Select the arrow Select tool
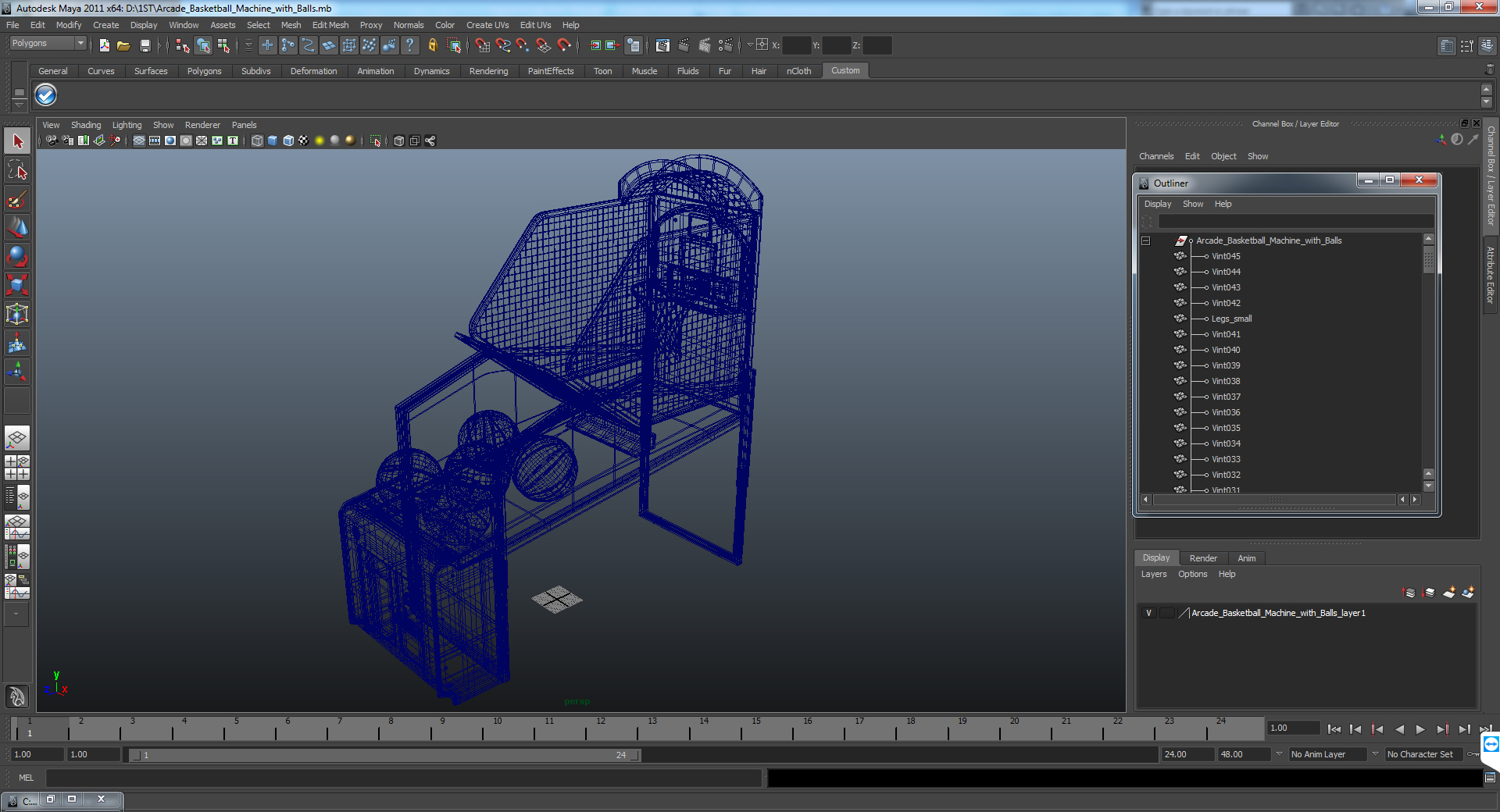This screenshot has height=812, width=1500. click(17, 141)
